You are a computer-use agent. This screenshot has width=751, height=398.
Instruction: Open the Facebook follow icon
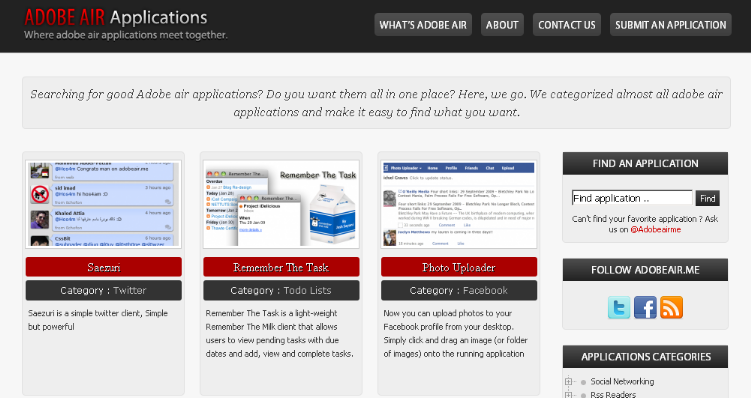pyautogui.click(x=645, y=307)
